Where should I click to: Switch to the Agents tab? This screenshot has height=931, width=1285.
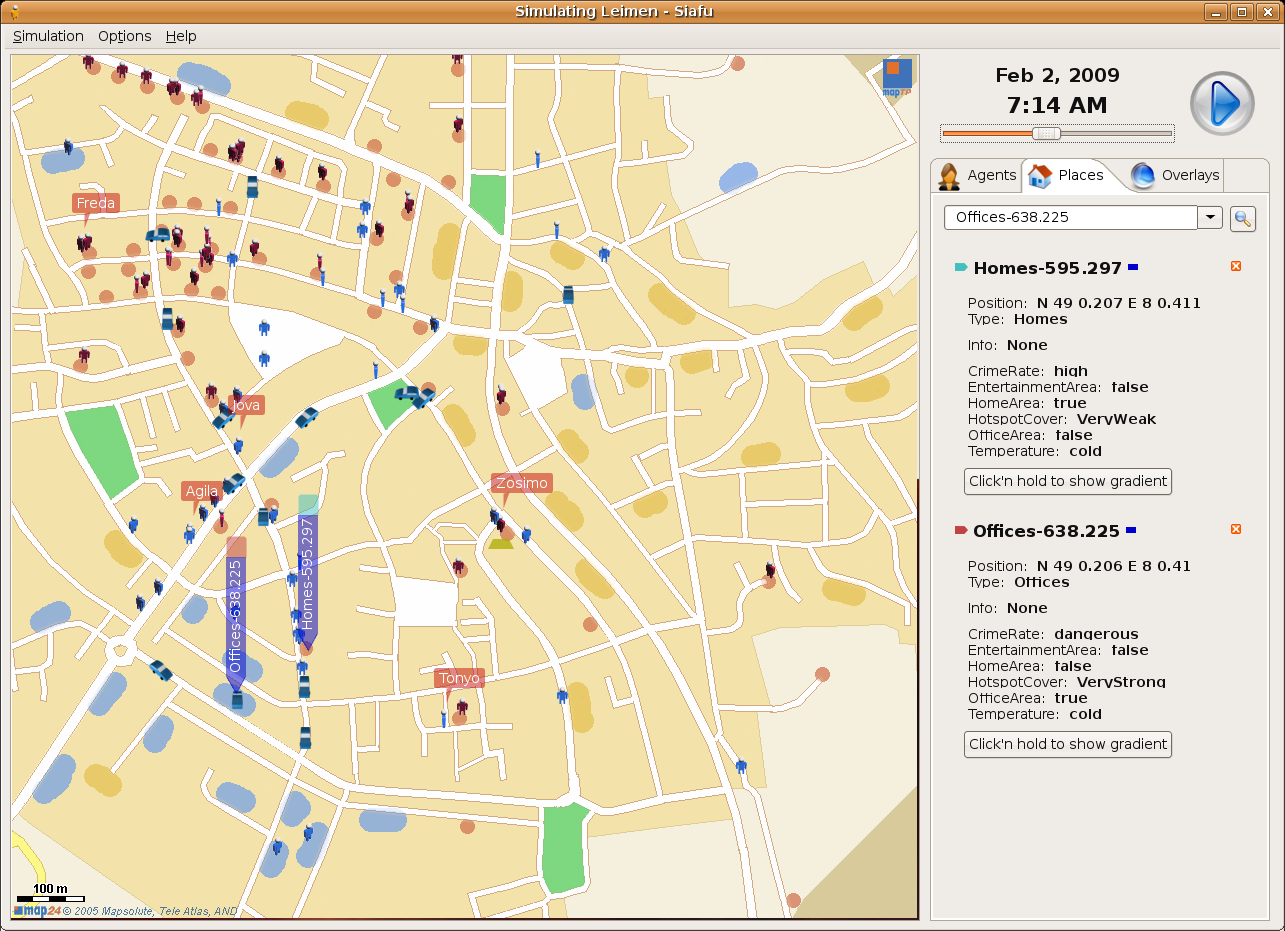tap(976, 175)
